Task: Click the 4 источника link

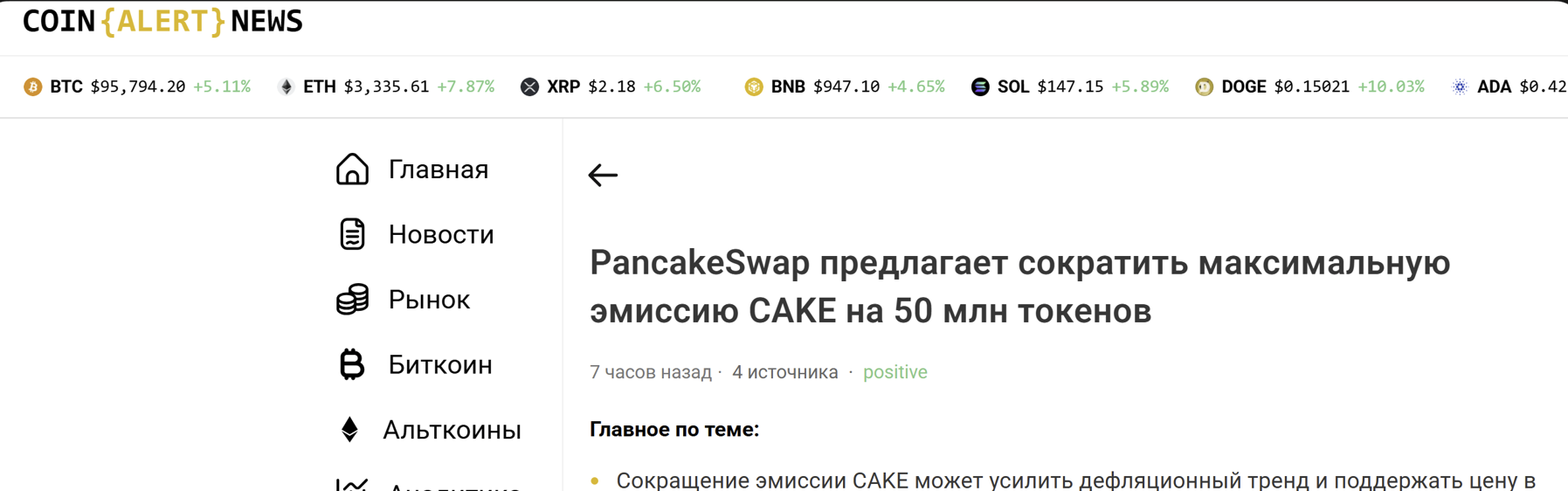Action: 784,372
